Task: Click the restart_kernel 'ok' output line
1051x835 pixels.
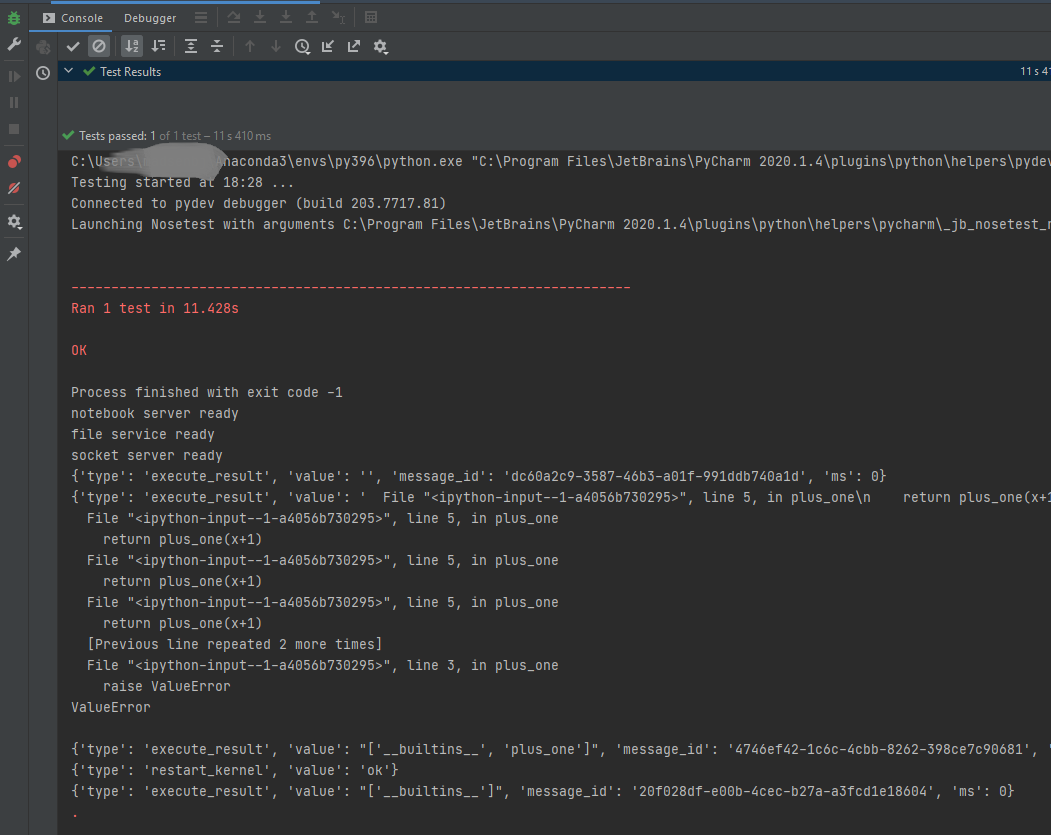Action: (x=235, y=771)
